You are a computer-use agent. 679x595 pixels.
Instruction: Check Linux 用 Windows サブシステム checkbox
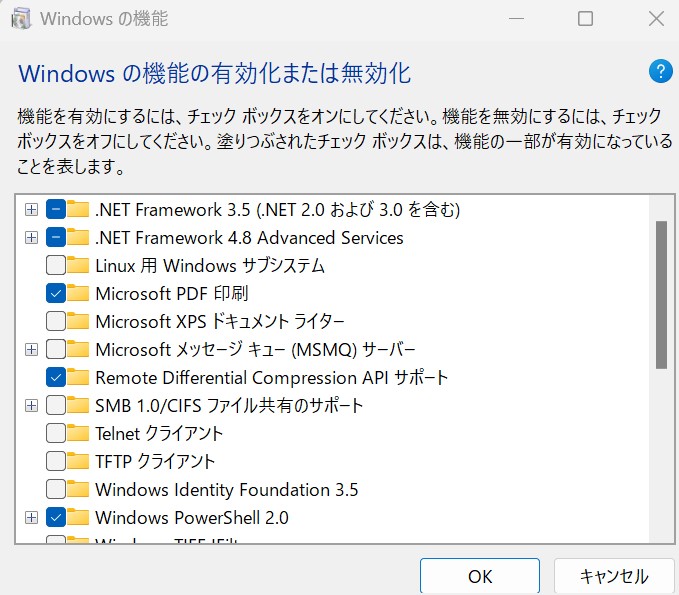(56, 266)
